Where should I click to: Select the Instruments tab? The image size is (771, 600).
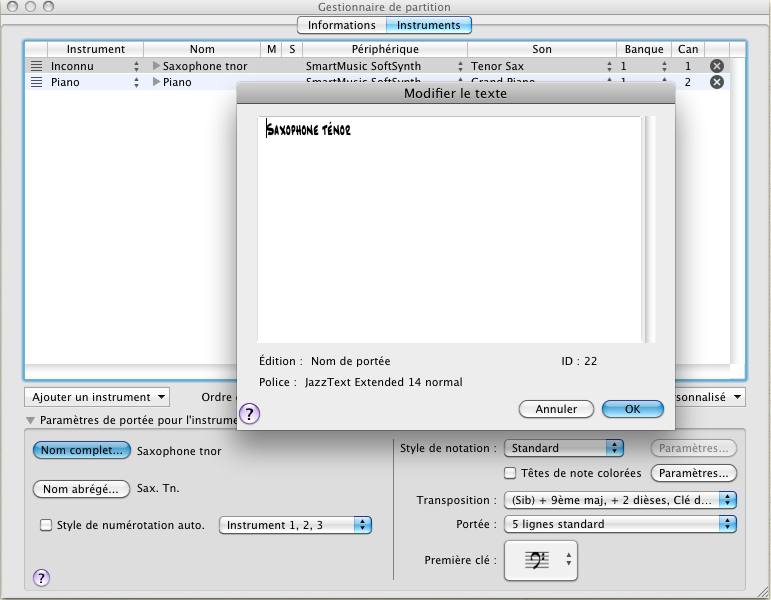[428, 25]
